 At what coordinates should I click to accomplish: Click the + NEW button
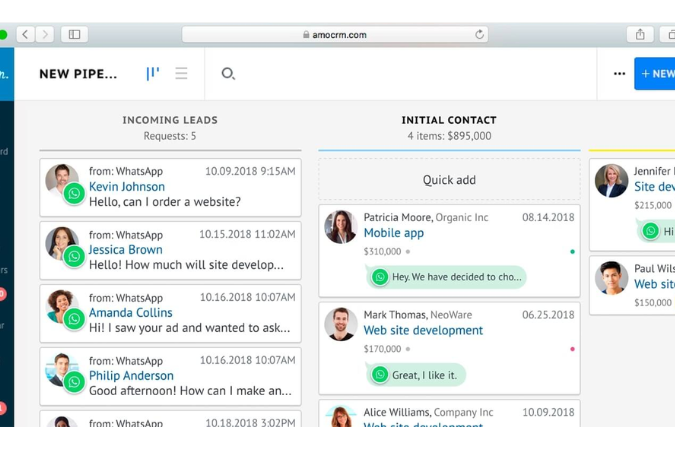pyautogui.click(x=656, y=74)
